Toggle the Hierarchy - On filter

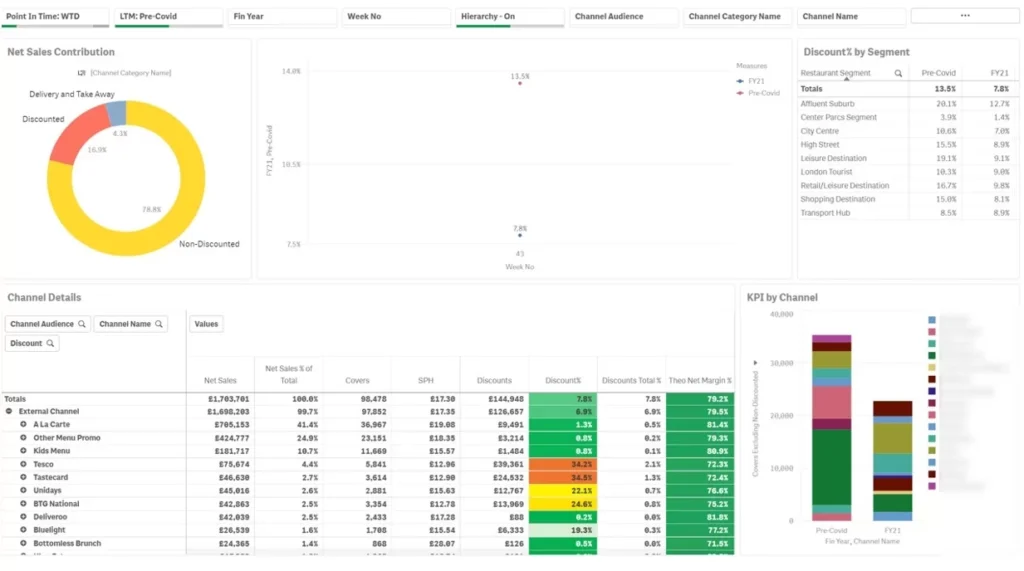[x=509, y=17]
